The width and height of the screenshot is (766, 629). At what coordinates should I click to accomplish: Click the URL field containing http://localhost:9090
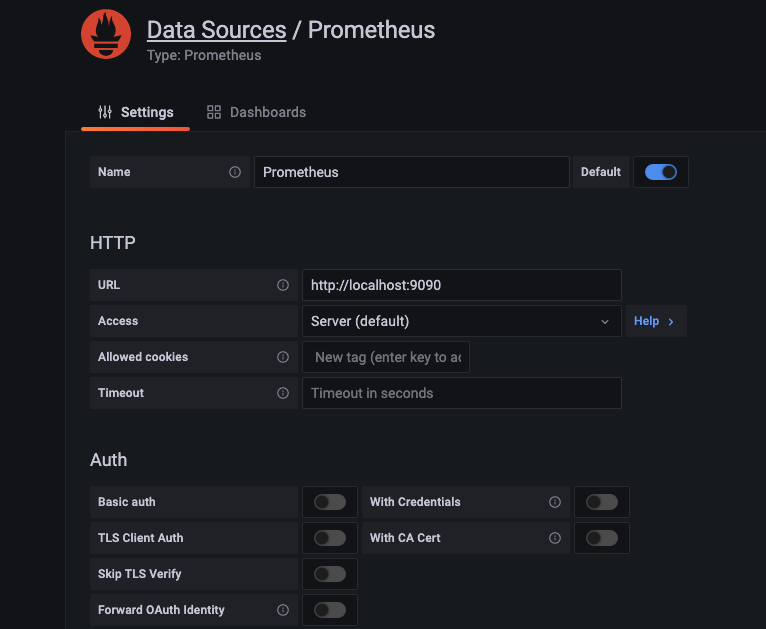pos(461,285)
